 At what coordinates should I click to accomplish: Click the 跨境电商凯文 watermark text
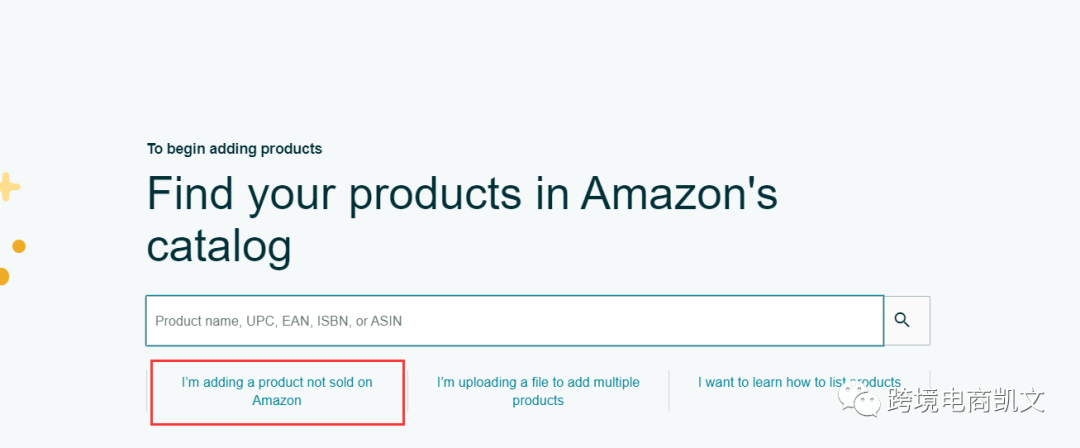966,400
